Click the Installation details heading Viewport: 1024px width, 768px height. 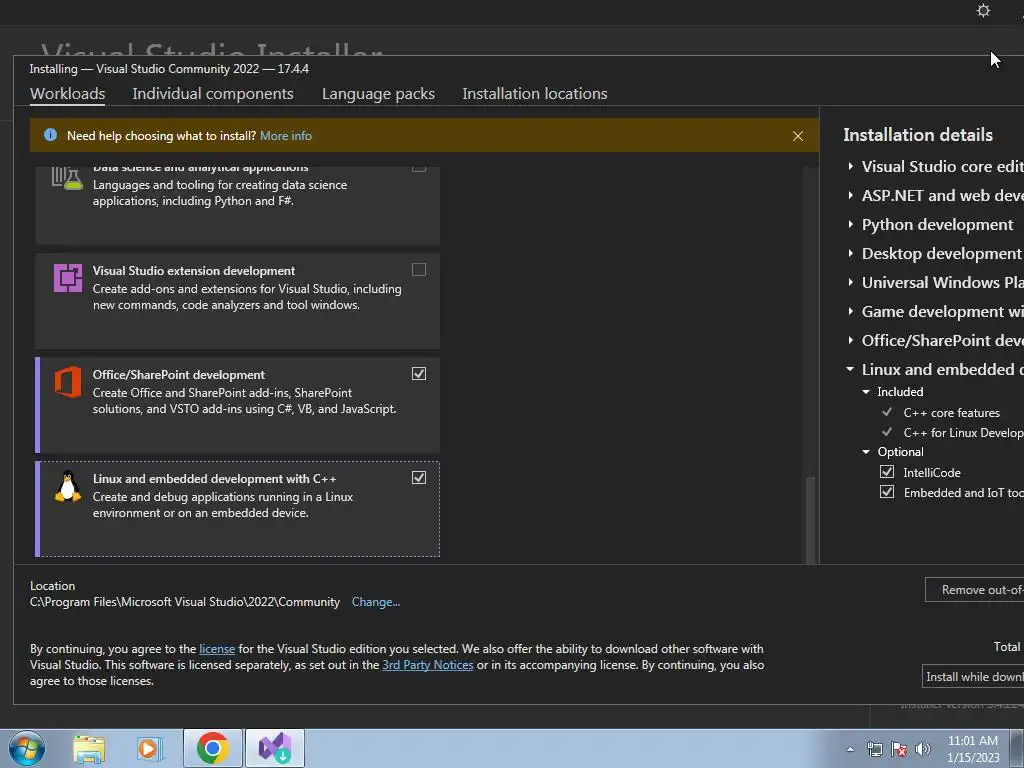click(918, 135)
